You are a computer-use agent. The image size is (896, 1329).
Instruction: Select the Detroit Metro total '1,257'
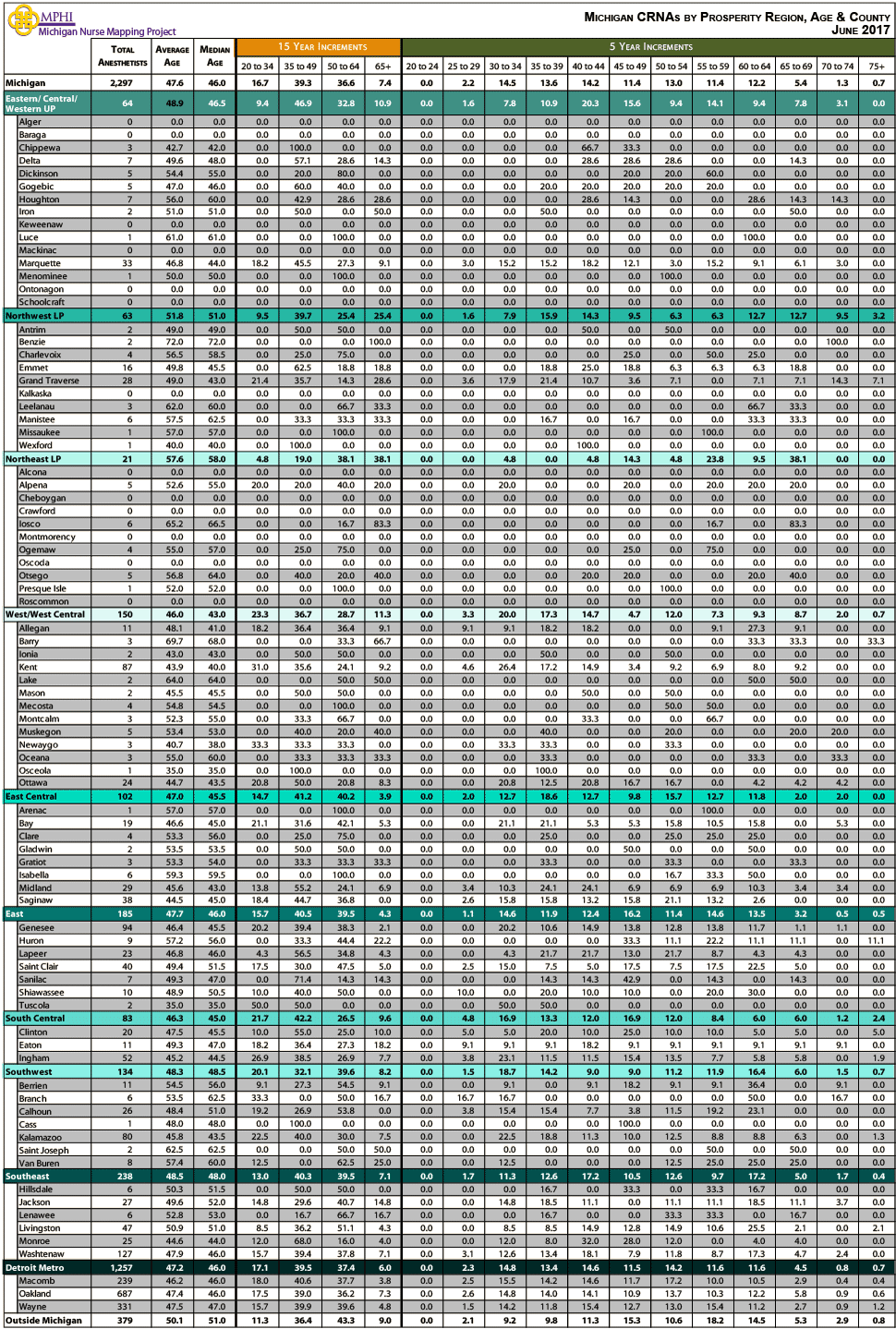tap(121, 1267)
